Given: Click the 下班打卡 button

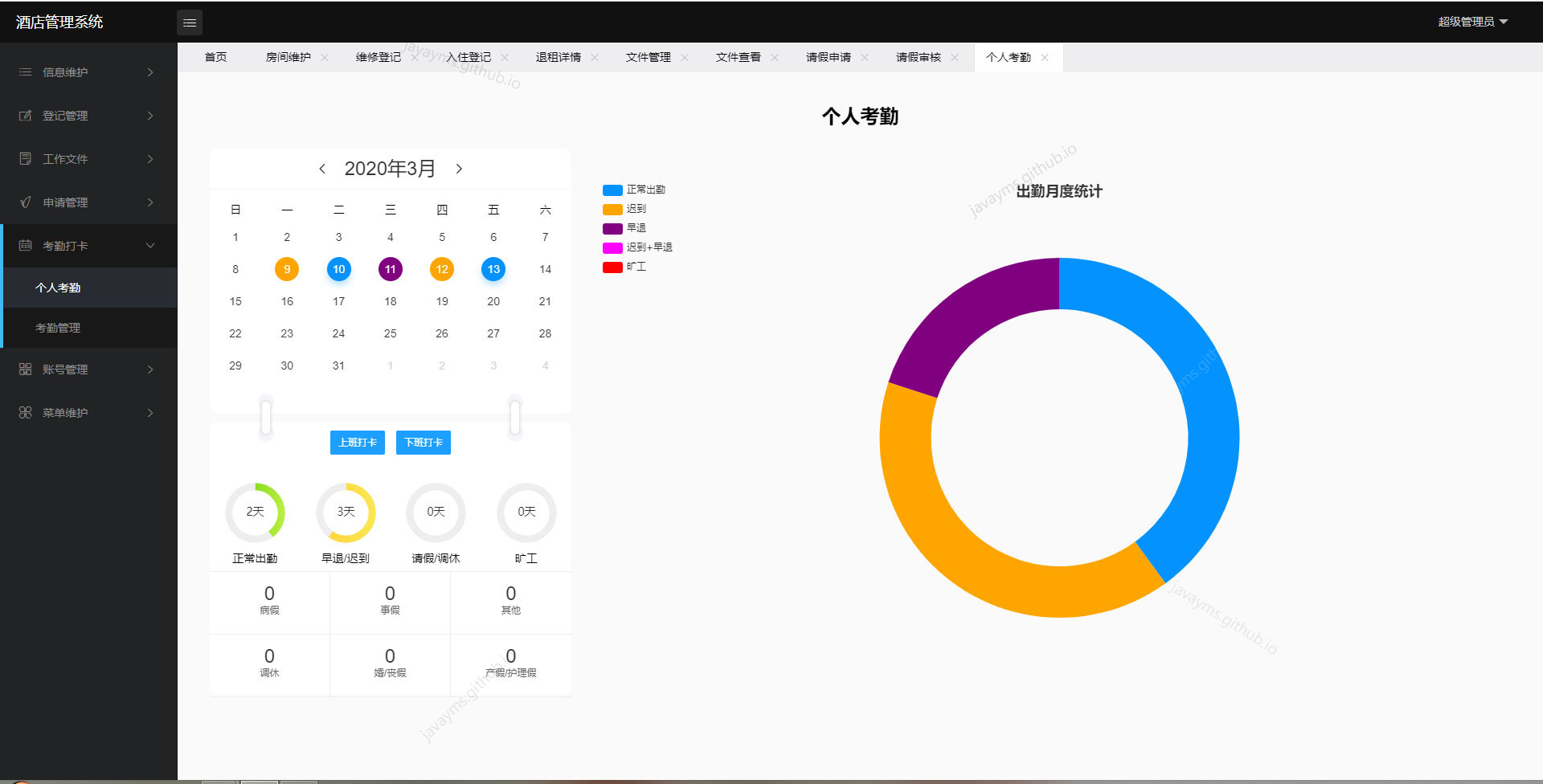Looking at the screenshot, I should pos(423,442).
